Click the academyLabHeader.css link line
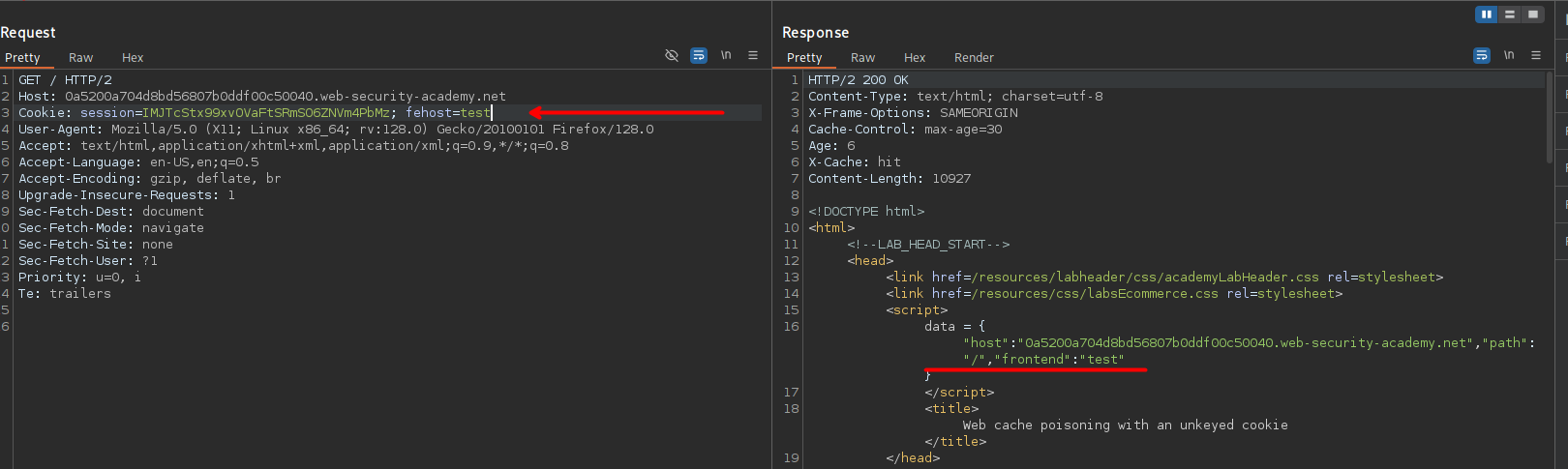Screen dimensions: 1568x469 tap(1164, 278)
